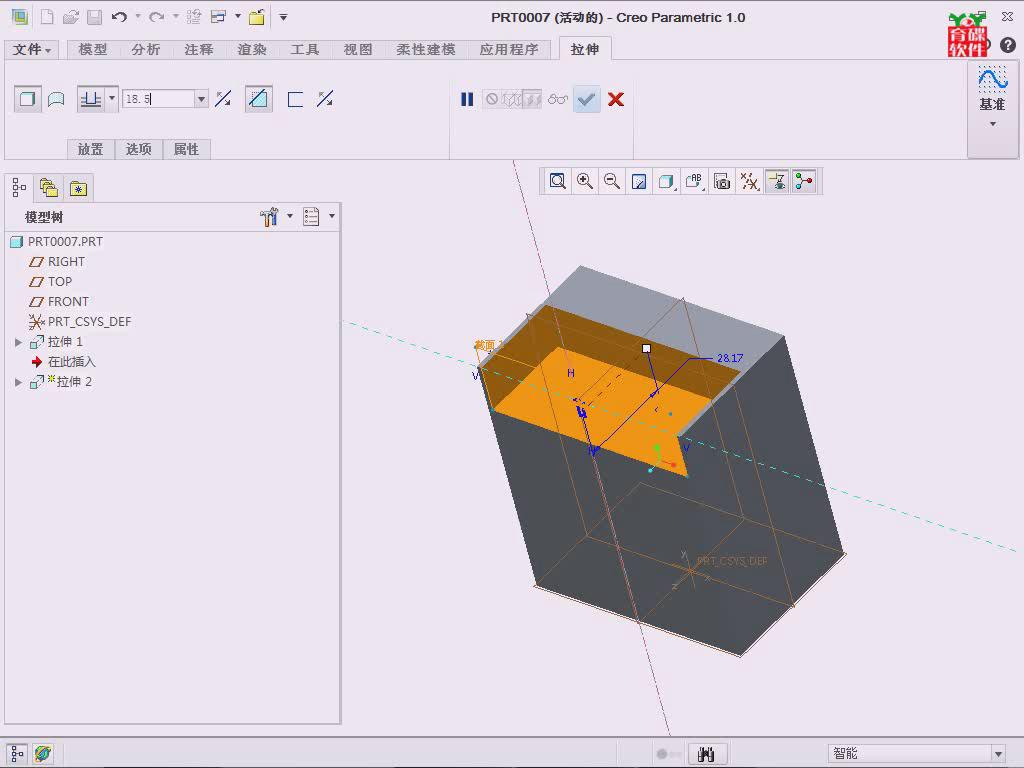Switch to the 模型 ribbon tab
Viewport: 1024px width, 768px height.
tap(93, 50)
